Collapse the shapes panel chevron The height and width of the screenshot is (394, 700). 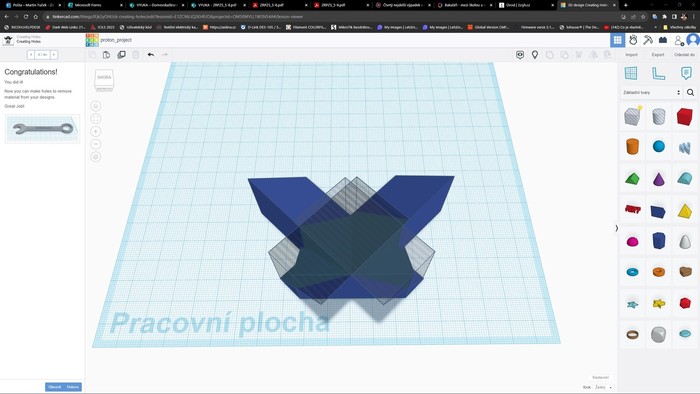(617, 228)
